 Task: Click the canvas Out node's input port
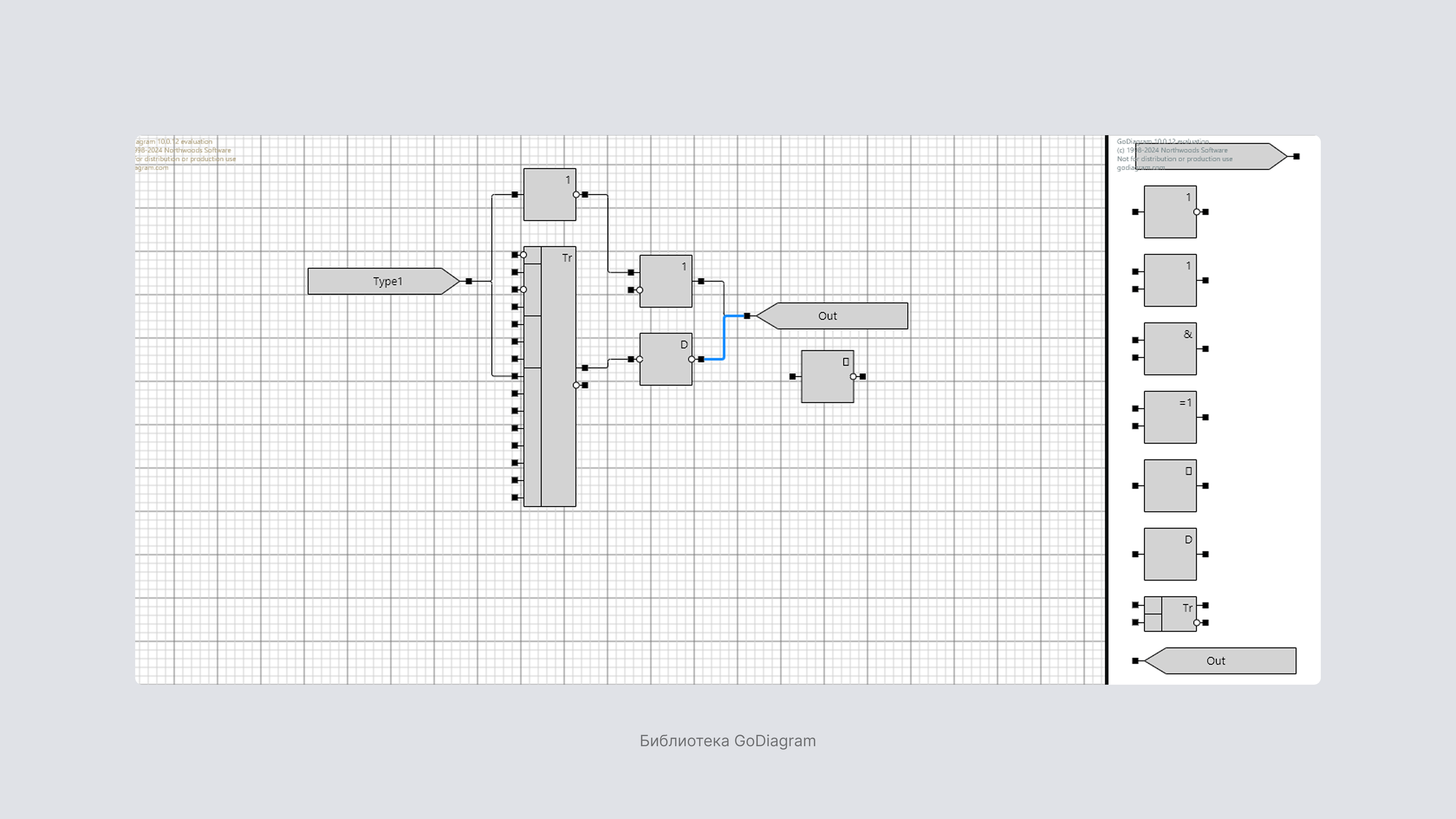[747, 316]
